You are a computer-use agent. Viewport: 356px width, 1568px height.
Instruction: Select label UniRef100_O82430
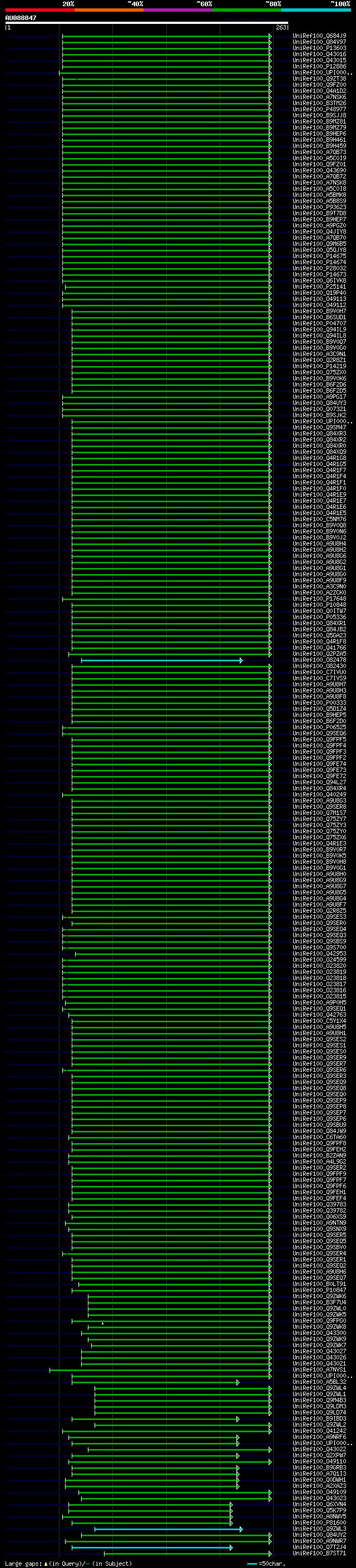319,666
